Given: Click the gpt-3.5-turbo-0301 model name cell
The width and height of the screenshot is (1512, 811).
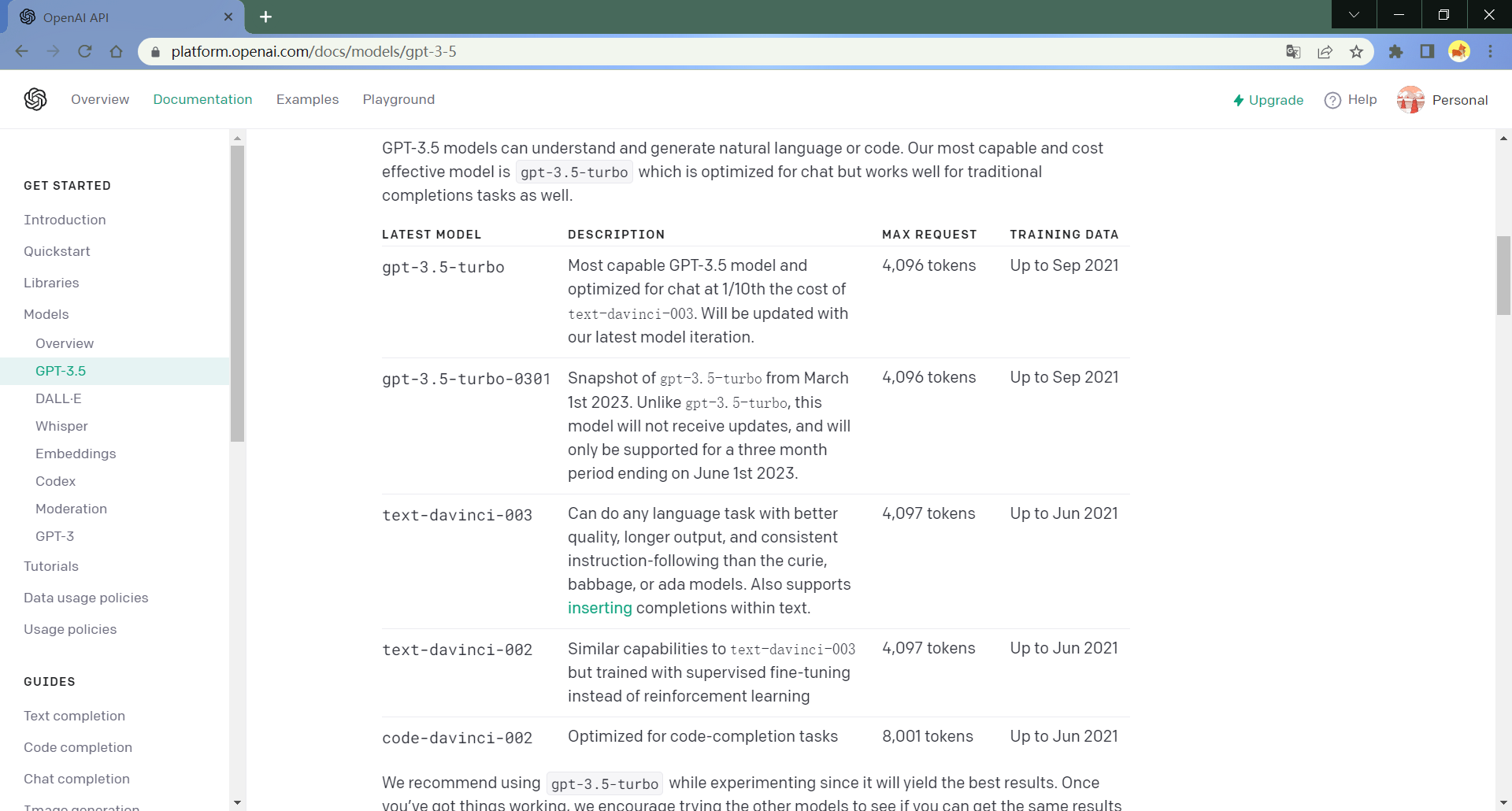Looking at the screenshot, I should (x=466, y=379).
